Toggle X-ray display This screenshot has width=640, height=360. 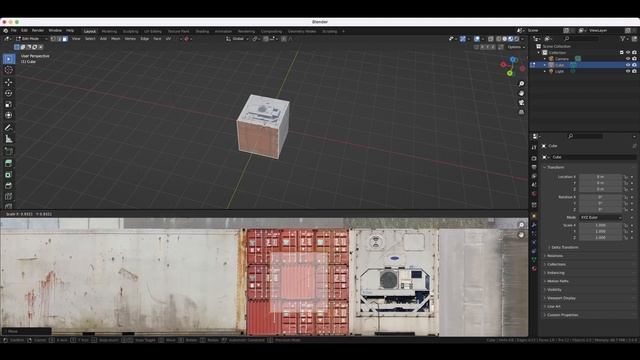491,39
